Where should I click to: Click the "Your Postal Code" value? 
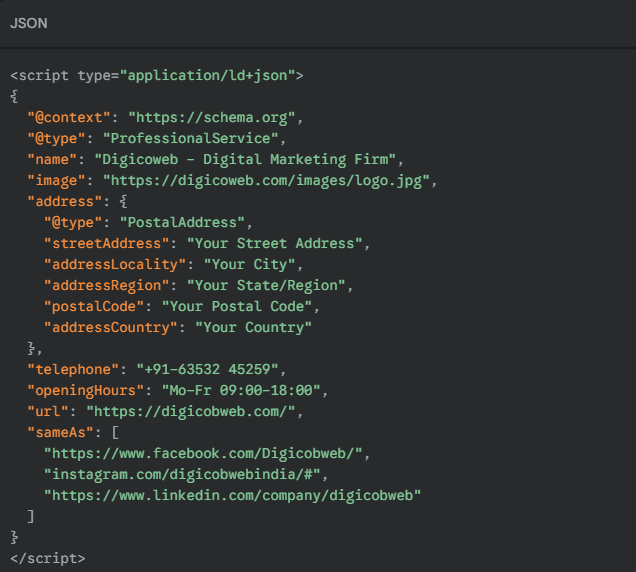pos(237,306)
